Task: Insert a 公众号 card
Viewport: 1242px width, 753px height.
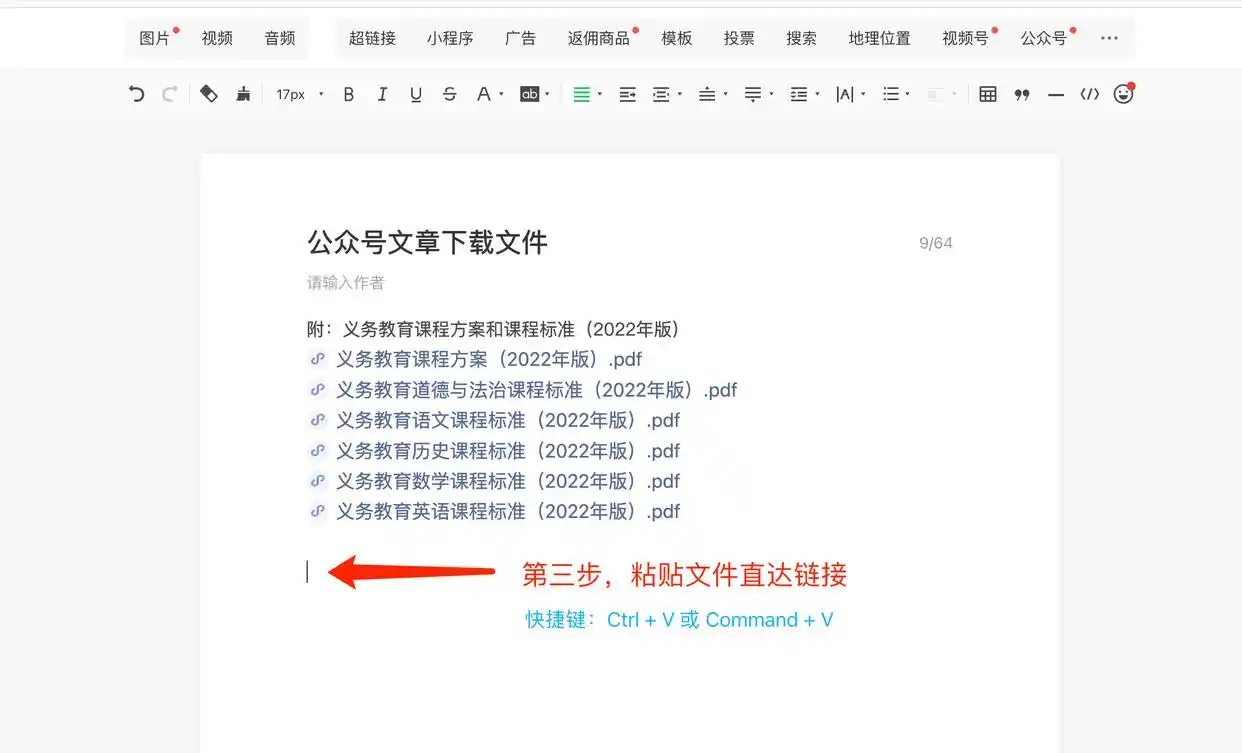Action: pos(1044,38)
